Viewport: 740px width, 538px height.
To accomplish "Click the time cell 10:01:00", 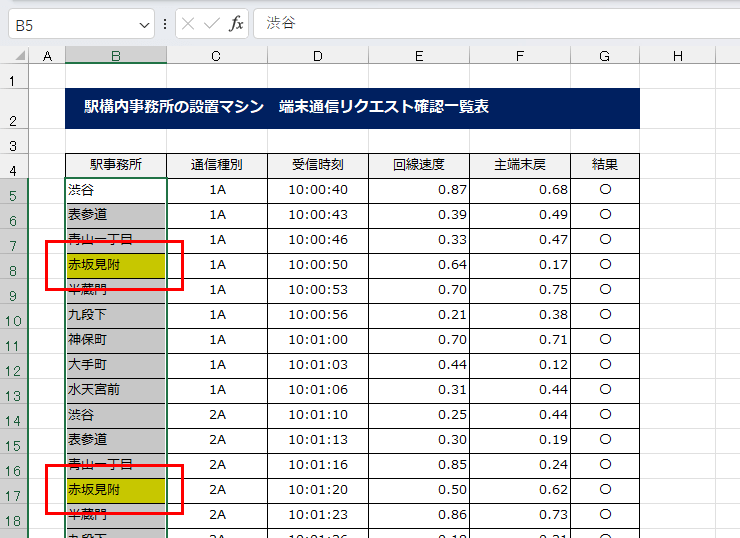I will [318, 340].
